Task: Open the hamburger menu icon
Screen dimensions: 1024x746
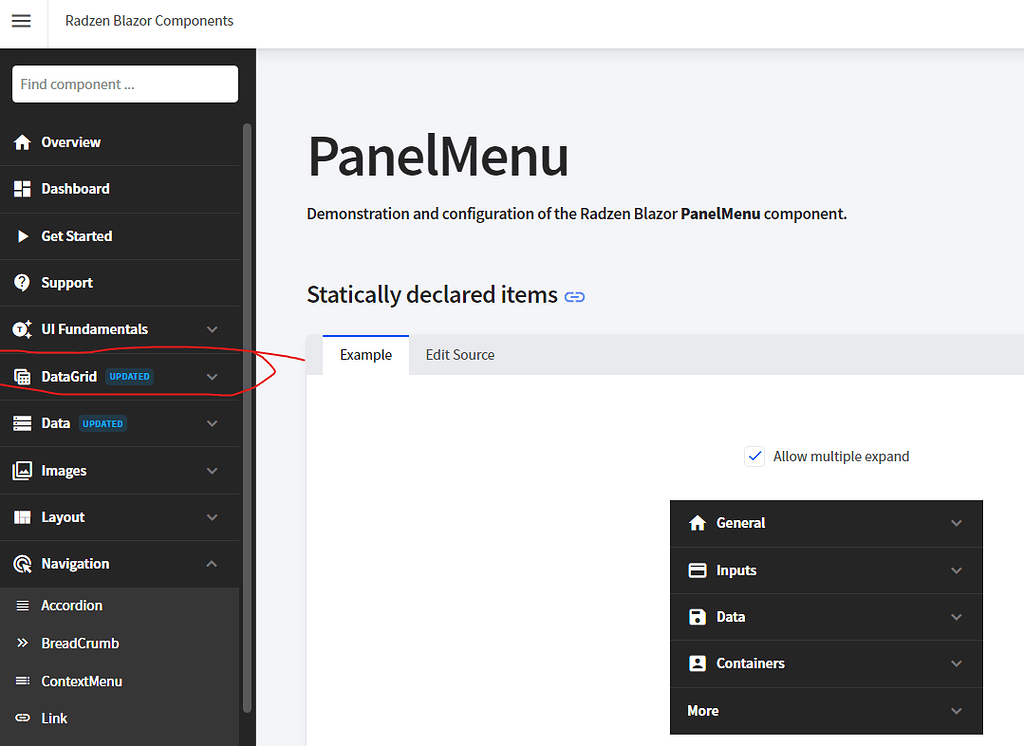Action: [x=21, y=22]
